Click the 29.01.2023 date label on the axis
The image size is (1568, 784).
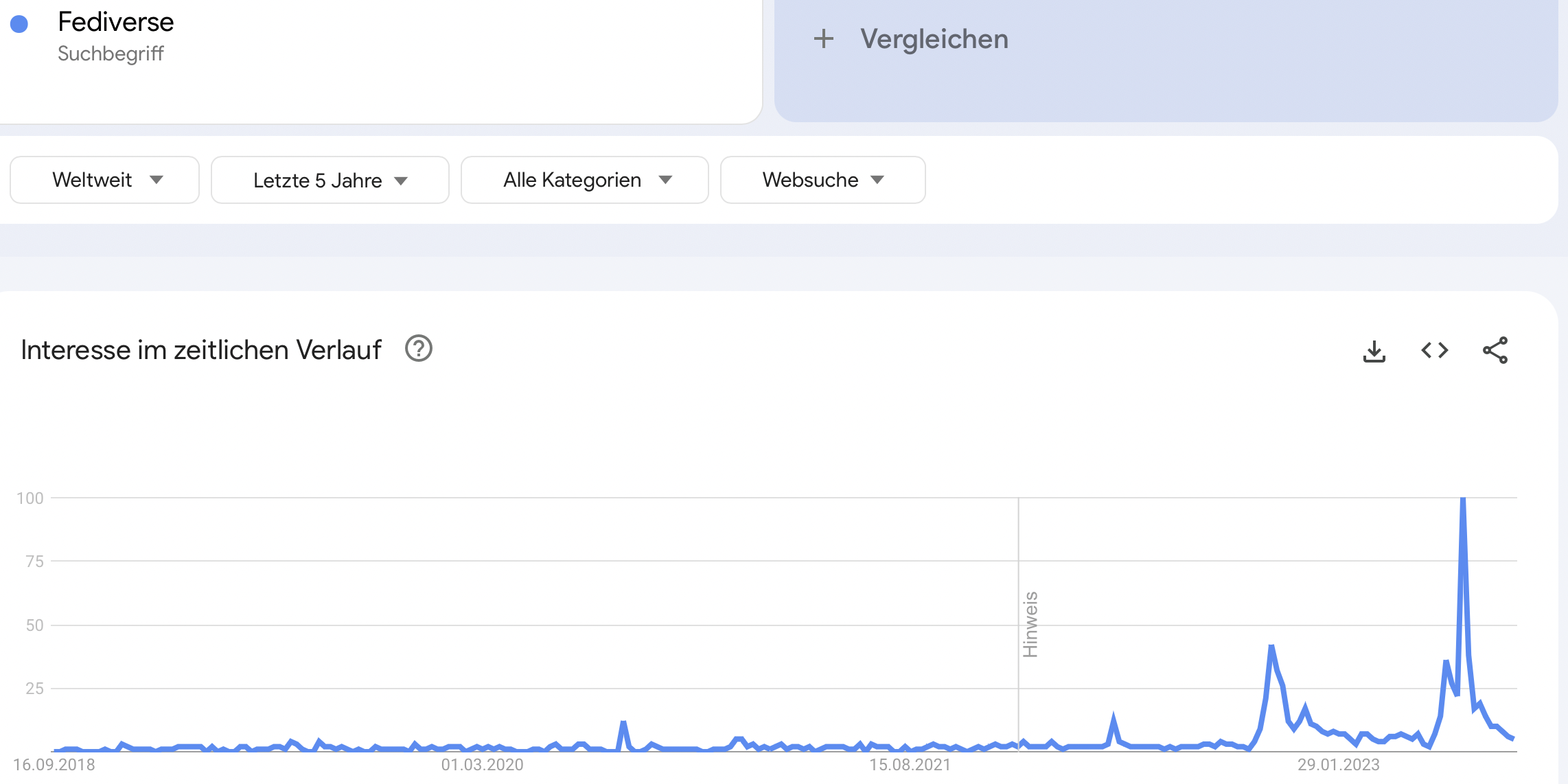[1338, 765]
